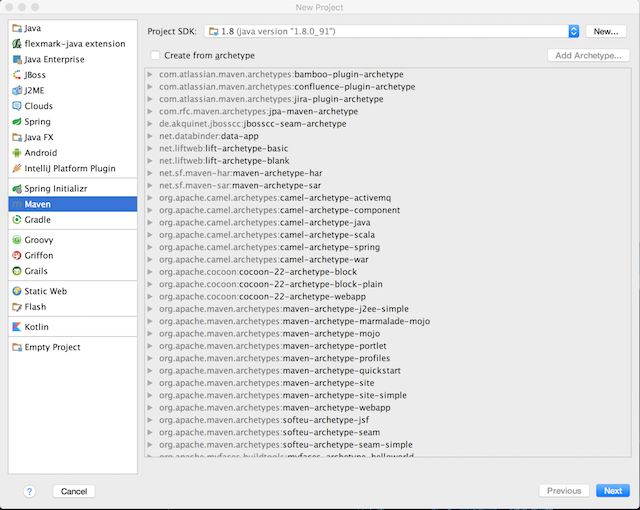
Task: Select maven-archetype-j2ee-simple row
Action: pyautogui.click(x=388, y=309)
